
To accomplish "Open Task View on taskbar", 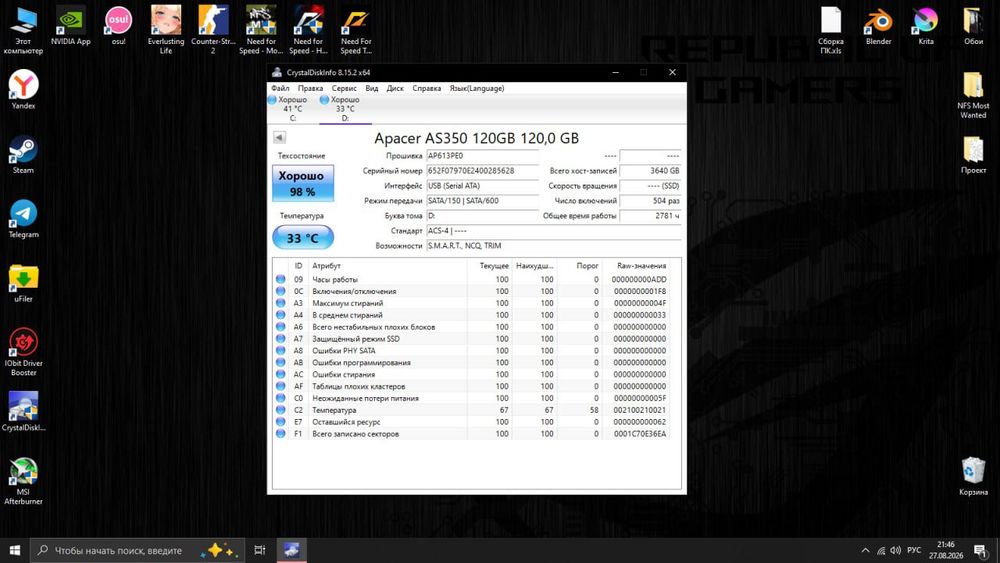I will click(260, 550).
